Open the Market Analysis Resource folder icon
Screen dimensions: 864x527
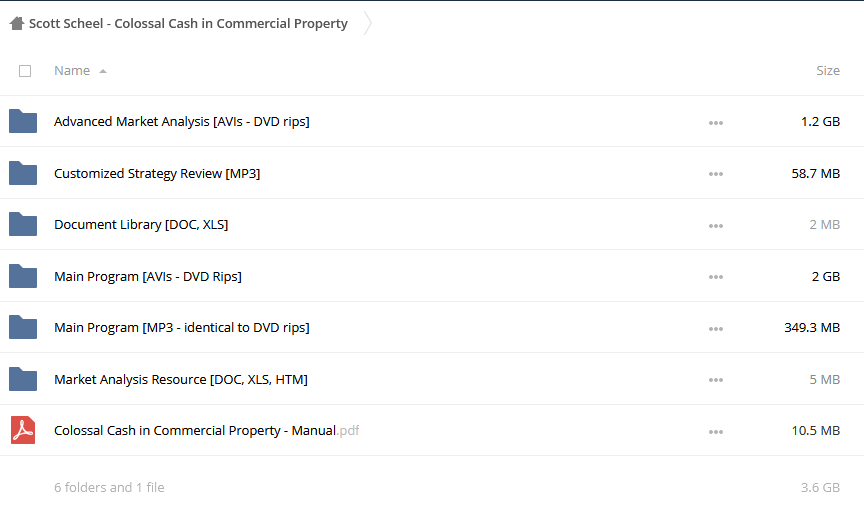point(23,379)
